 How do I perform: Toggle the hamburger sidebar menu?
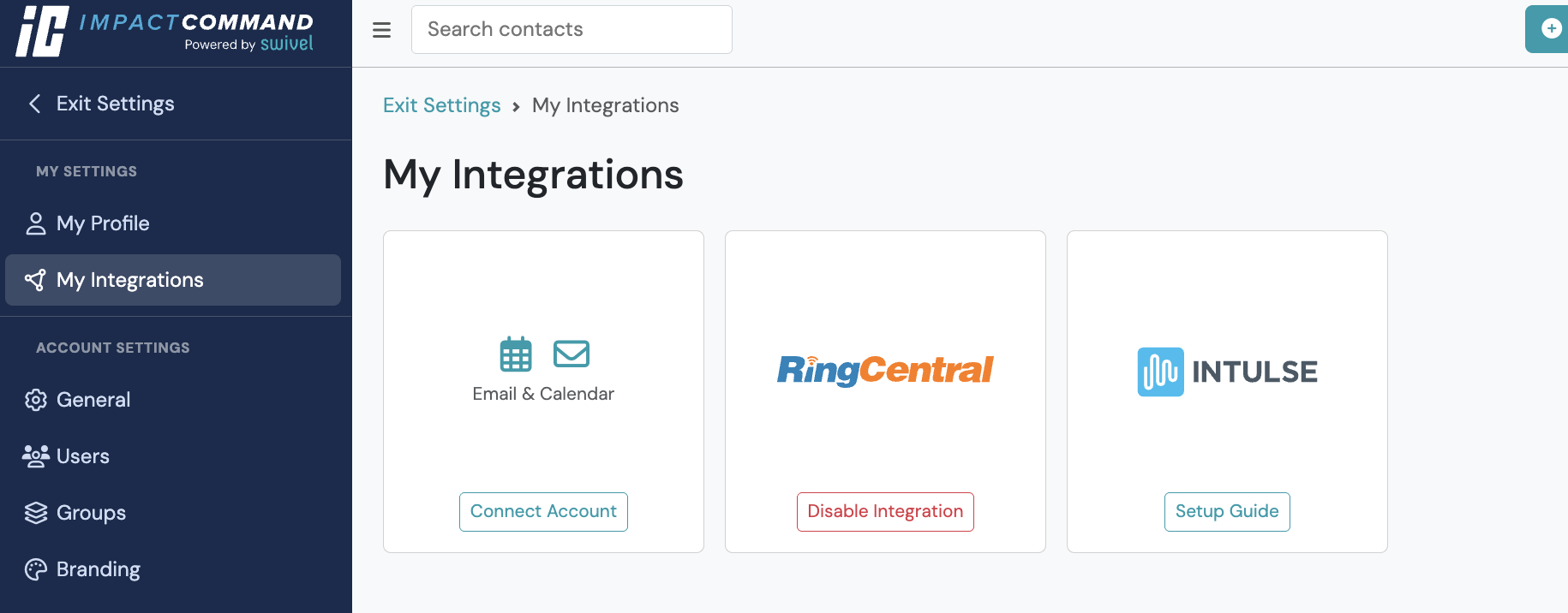pyautogui.click(x=381, y=30)
